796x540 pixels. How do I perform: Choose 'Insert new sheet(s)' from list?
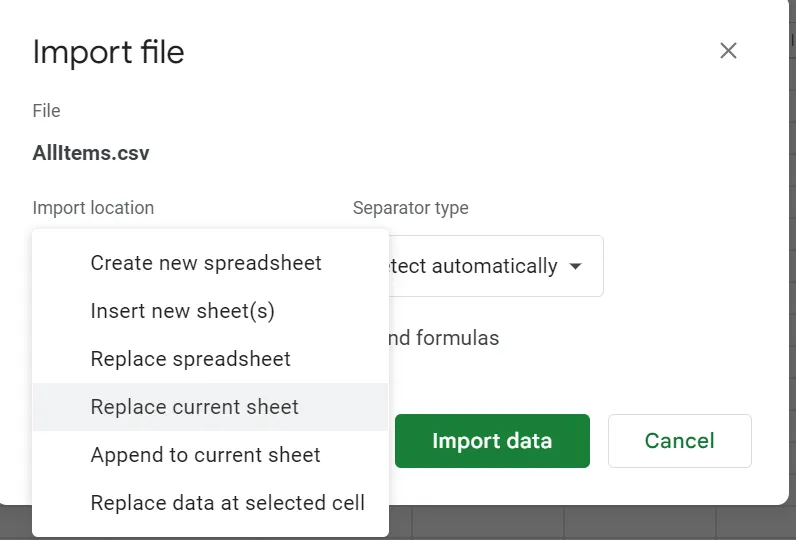coord(182,311)
